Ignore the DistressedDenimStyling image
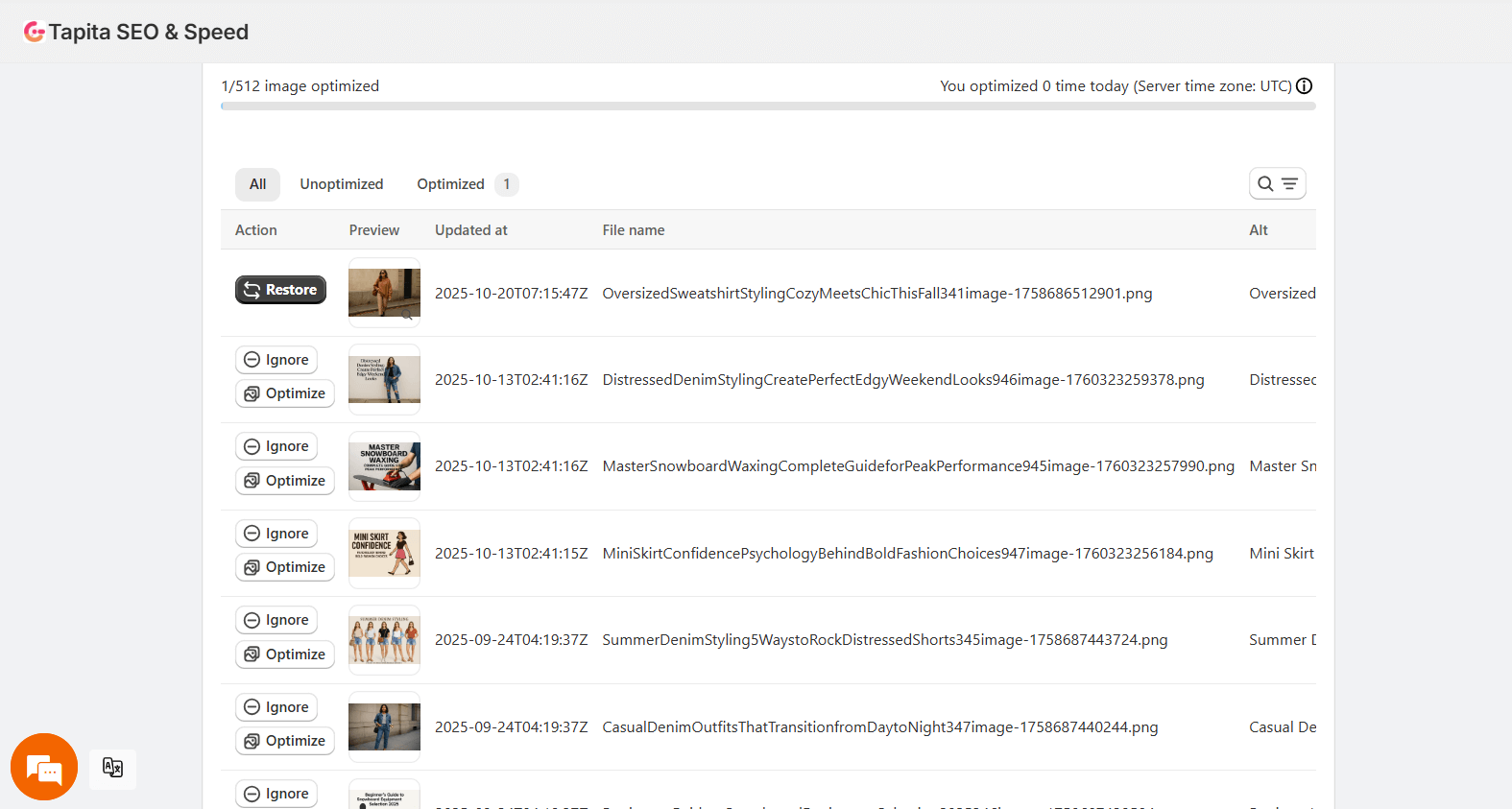 (x=276, y=360)
